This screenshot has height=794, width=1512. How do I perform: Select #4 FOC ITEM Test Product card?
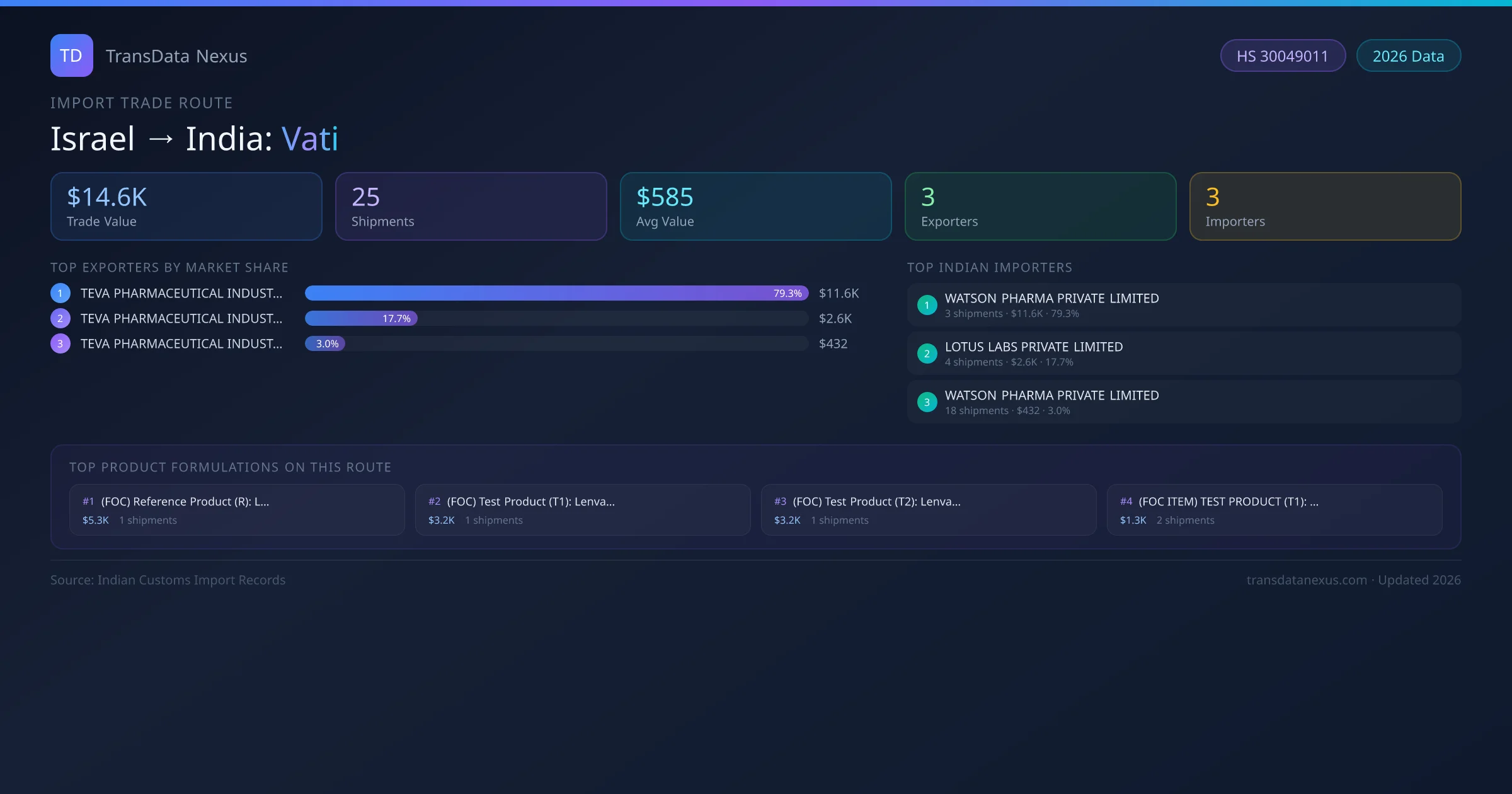[1274, 510]
